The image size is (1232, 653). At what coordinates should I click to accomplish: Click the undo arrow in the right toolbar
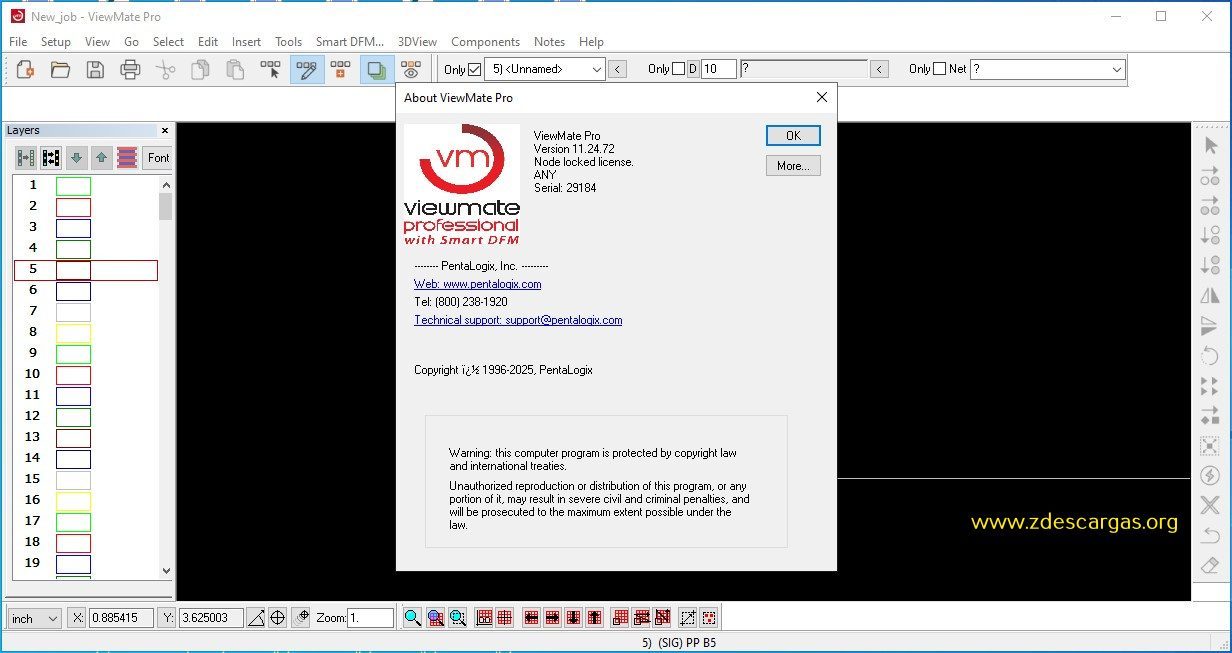pos(1210,535)
